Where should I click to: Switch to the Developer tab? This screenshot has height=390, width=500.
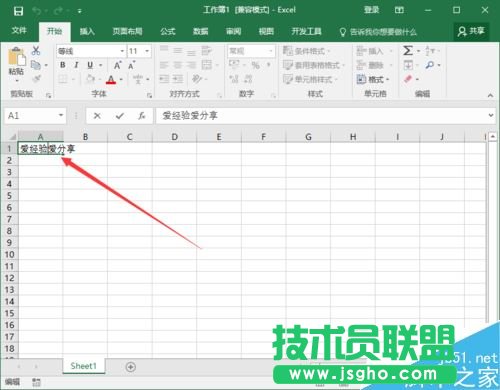pos(307,32)
